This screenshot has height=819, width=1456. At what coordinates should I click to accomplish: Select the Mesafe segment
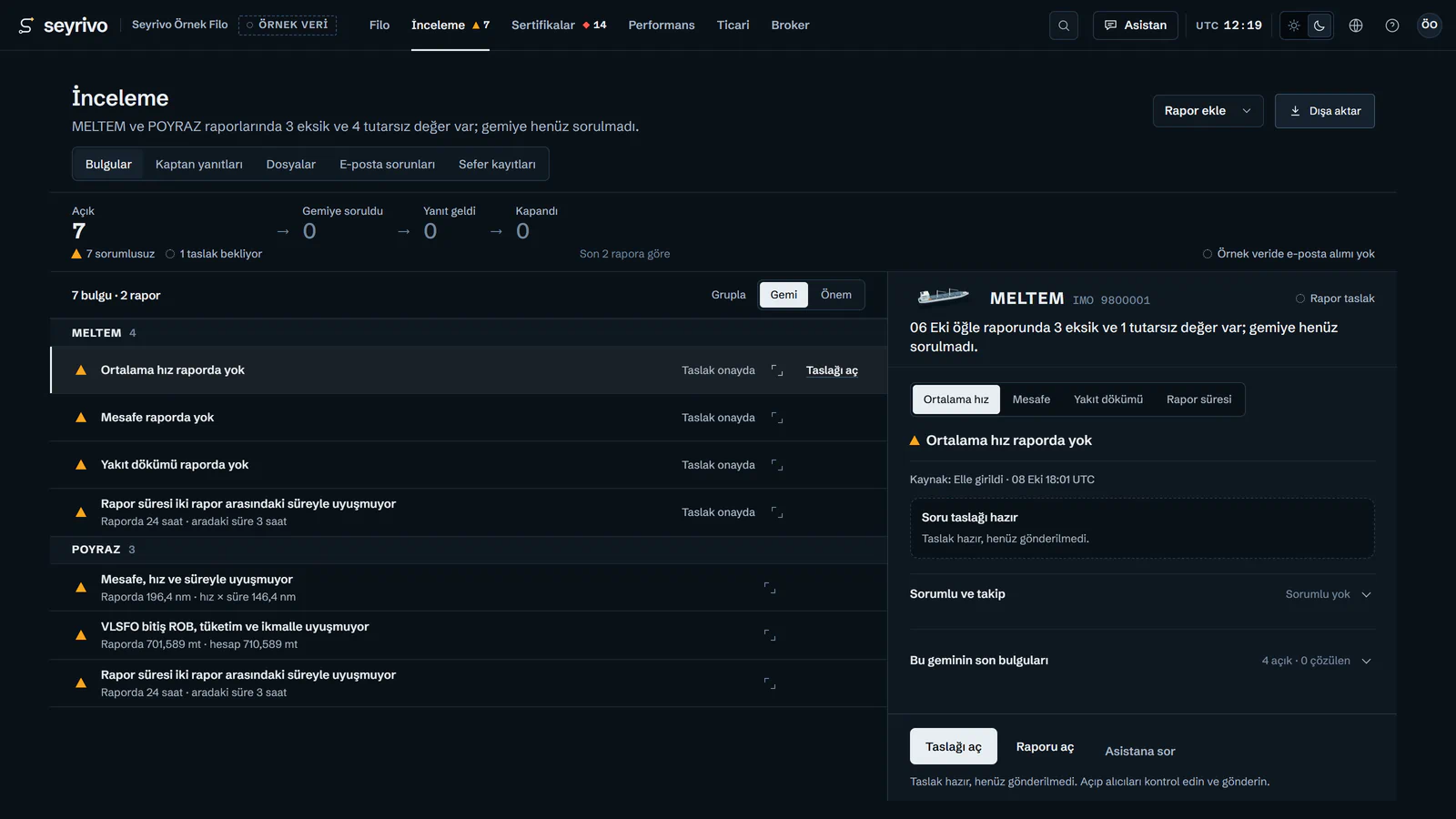[x=1031, y=399]
